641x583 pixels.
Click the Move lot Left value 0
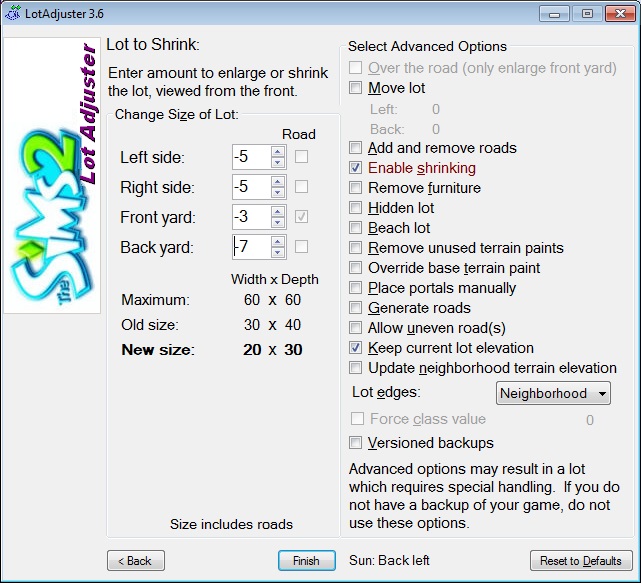(436, 109)
